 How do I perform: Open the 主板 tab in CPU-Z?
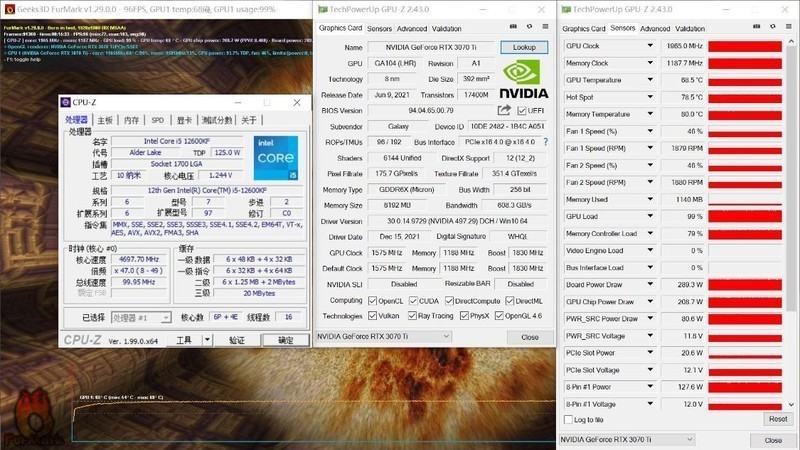[105, 120]
